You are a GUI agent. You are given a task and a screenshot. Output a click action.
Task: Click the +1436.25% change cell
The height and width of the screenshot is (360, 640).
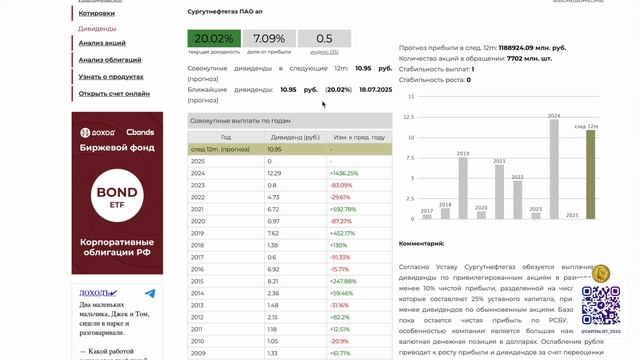pyautogui.click(x=359, y=173)
